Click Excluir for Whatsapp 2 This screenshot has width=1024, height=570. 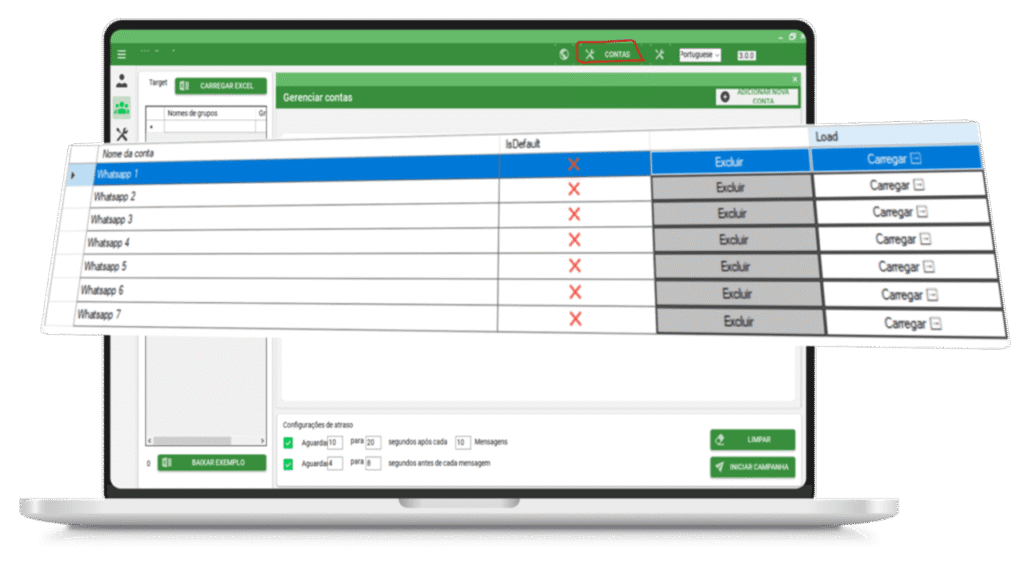click(x=731, y=187)
